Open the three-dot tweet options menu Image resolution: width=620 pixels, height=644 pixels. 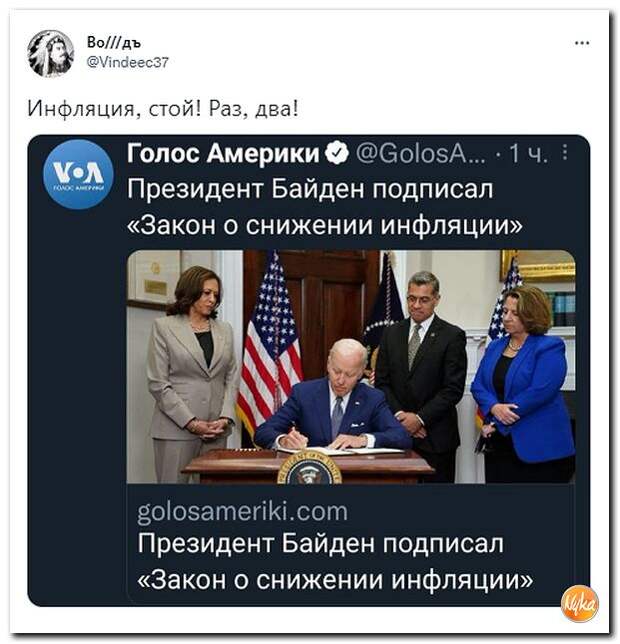[x=582, y=43]
